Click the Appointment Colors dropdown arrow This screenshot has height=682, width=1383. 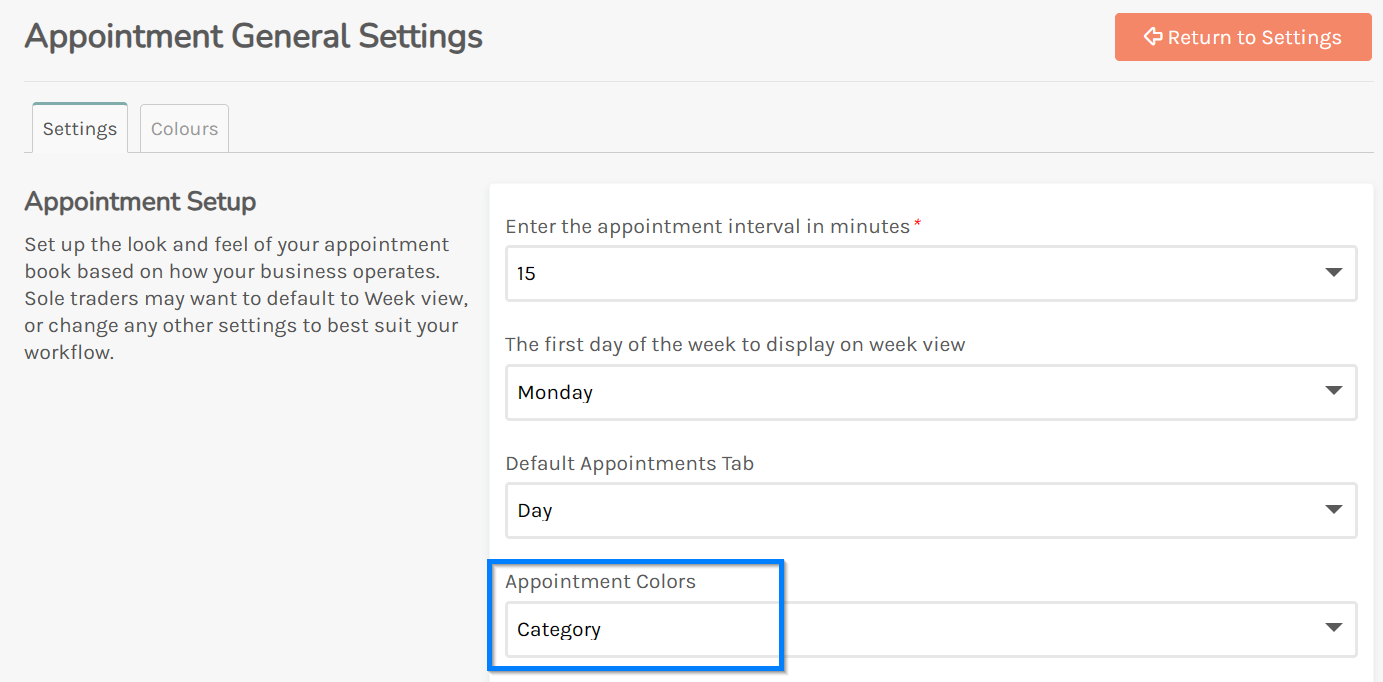click(x=1333, y=628)
